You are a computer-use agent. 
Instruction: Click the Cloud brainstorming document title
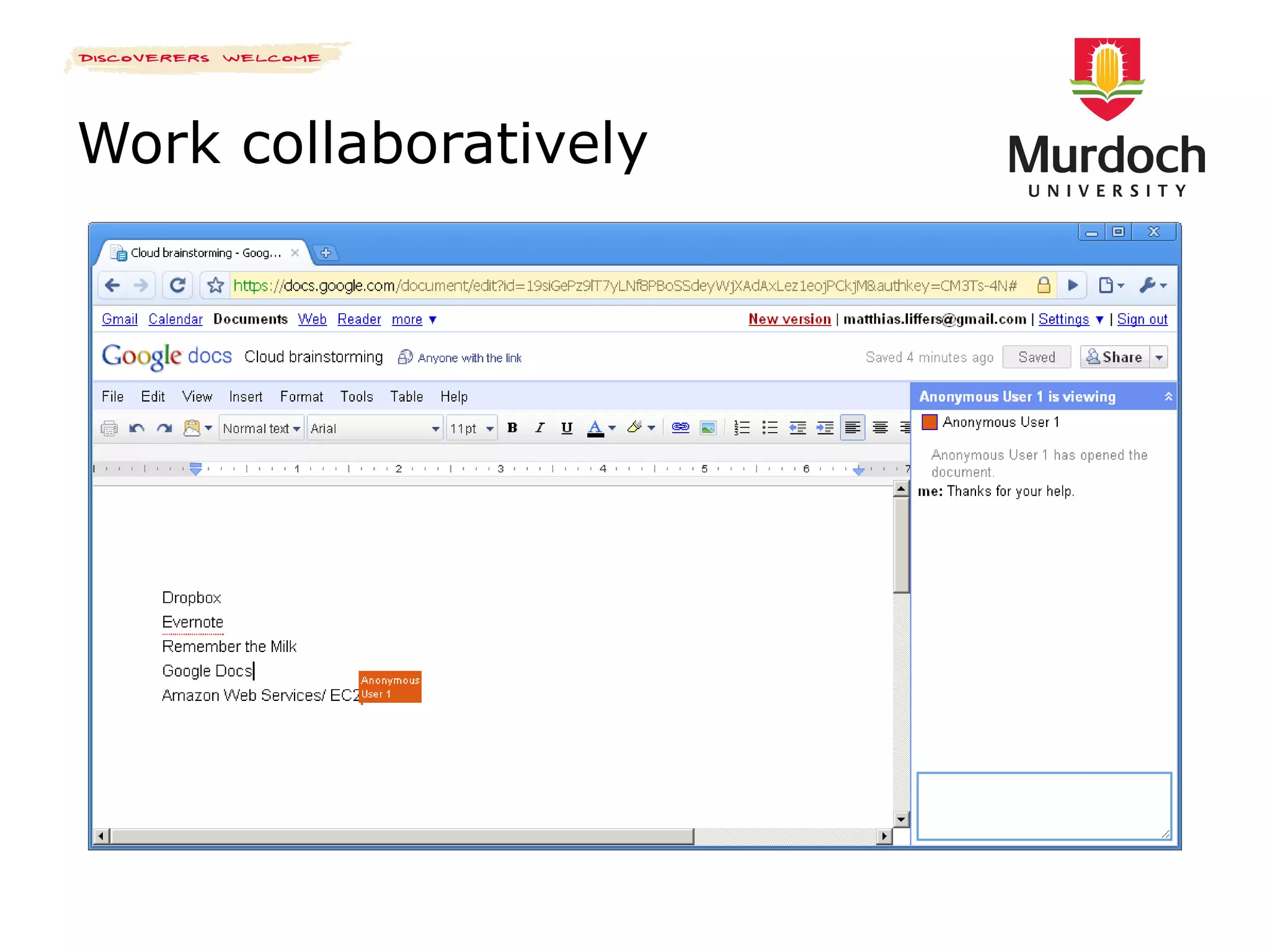pyautogui.click(x=314, y=357)
